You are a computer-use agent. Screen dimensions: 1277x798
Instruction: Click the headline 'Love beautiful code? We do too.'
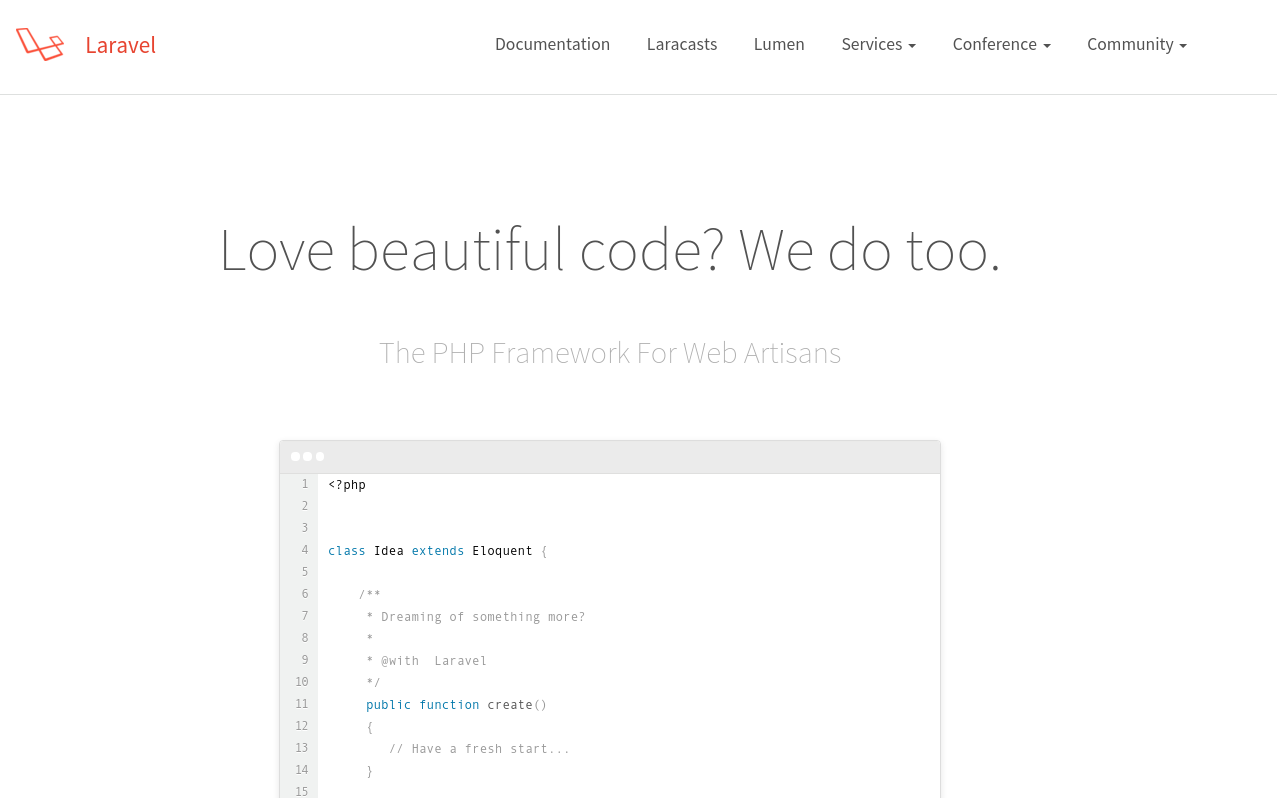click(x=610, y=249)
